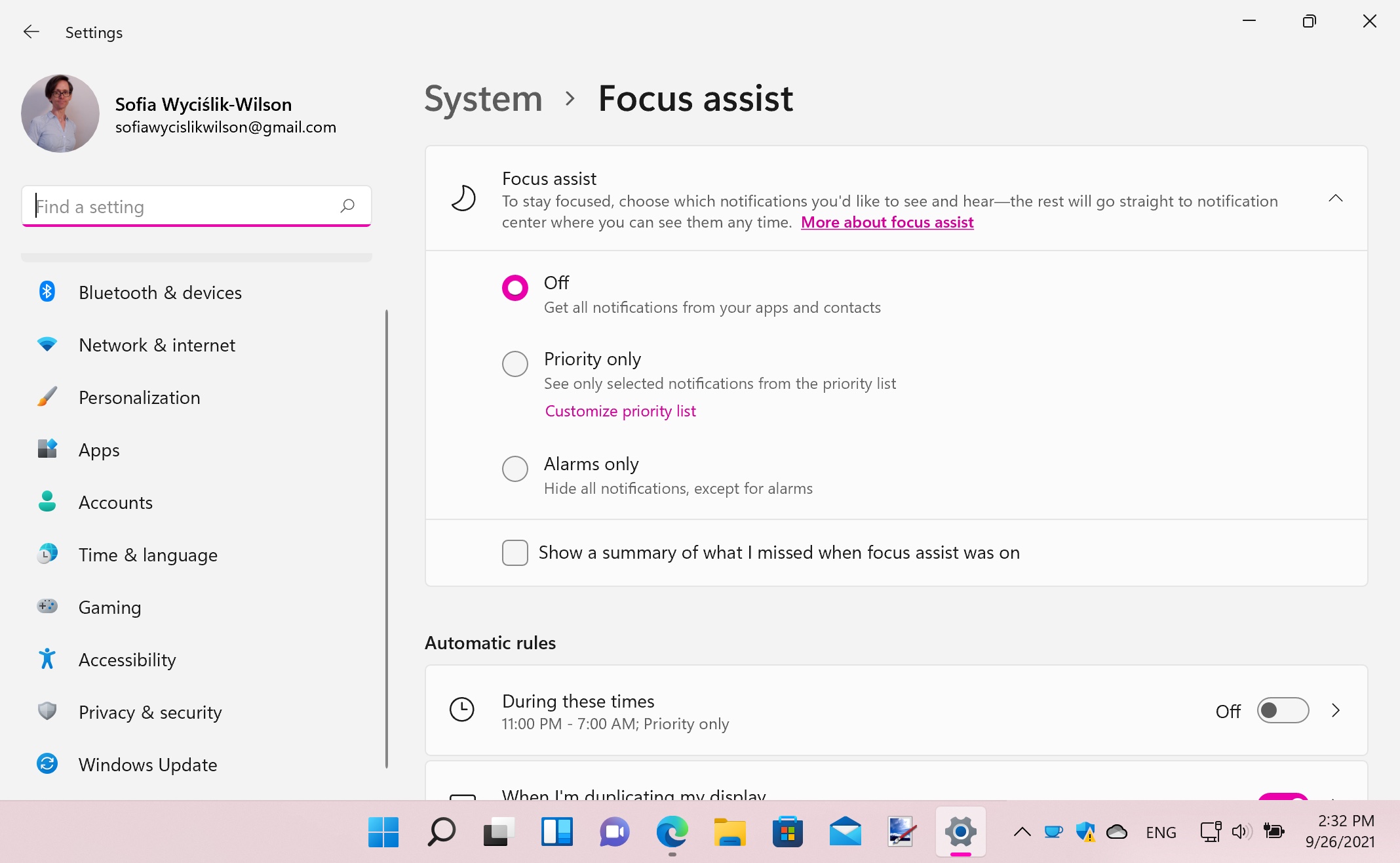Image resolution: width=1400 pixels, height=863 pixels.
Task: Open Widgets on taskbar
Action: click(x=556, y=832)
